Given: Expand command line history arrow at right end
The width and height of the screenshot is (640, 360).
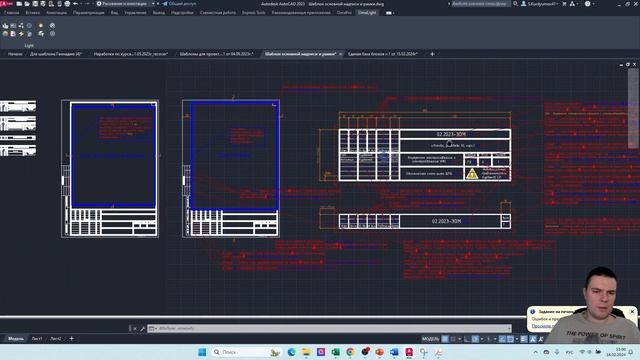Looking at the screenshot, I should tap(509, 328).
